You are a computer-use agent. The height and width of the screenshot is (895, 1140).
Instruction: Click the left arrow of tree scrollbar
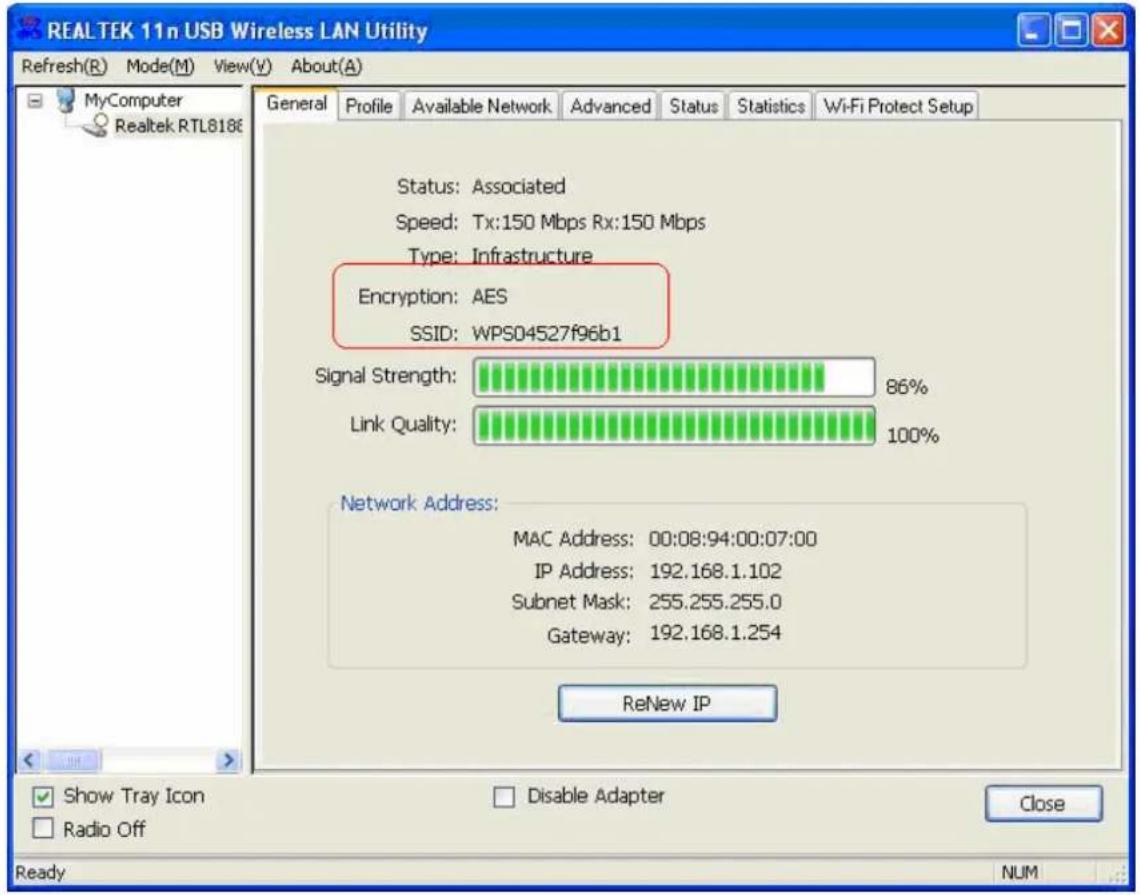coord(29,760)
